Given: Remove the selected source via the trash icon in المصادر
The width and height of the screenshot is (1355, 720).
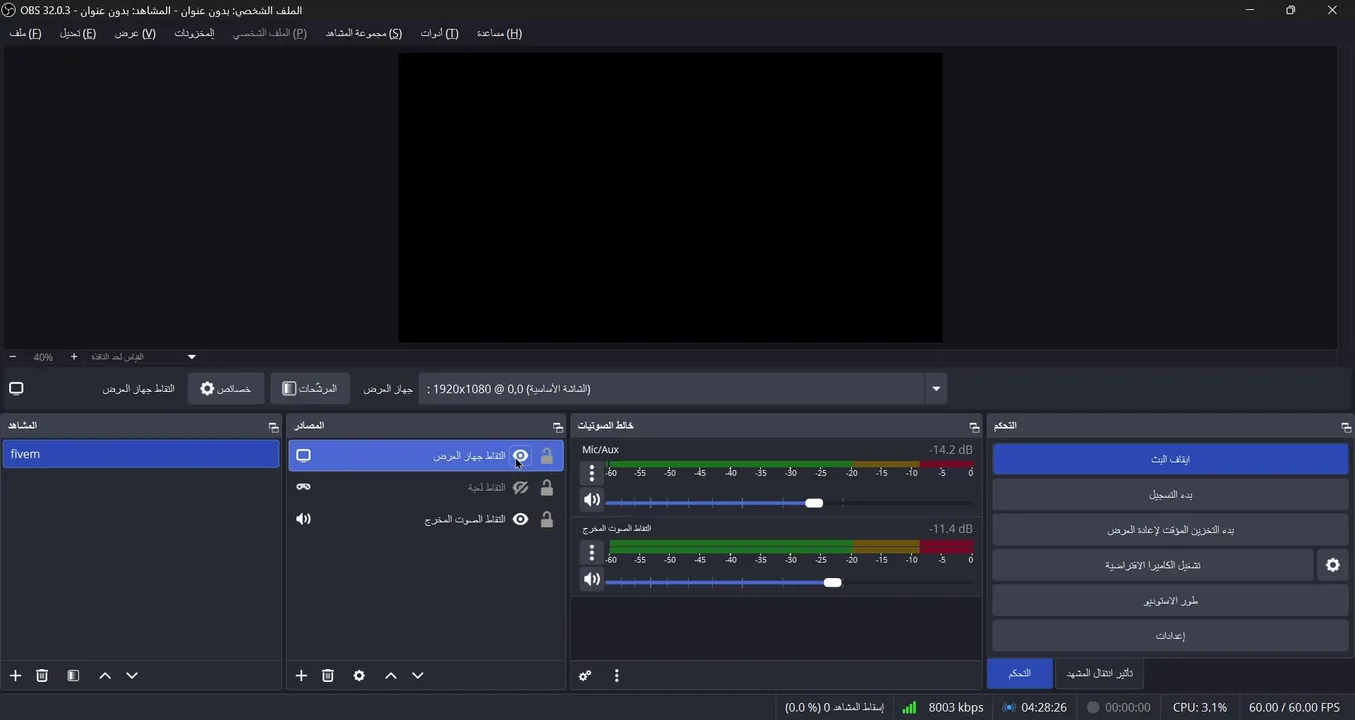Looking at the screenshot, I should click(x=328, y=676).
